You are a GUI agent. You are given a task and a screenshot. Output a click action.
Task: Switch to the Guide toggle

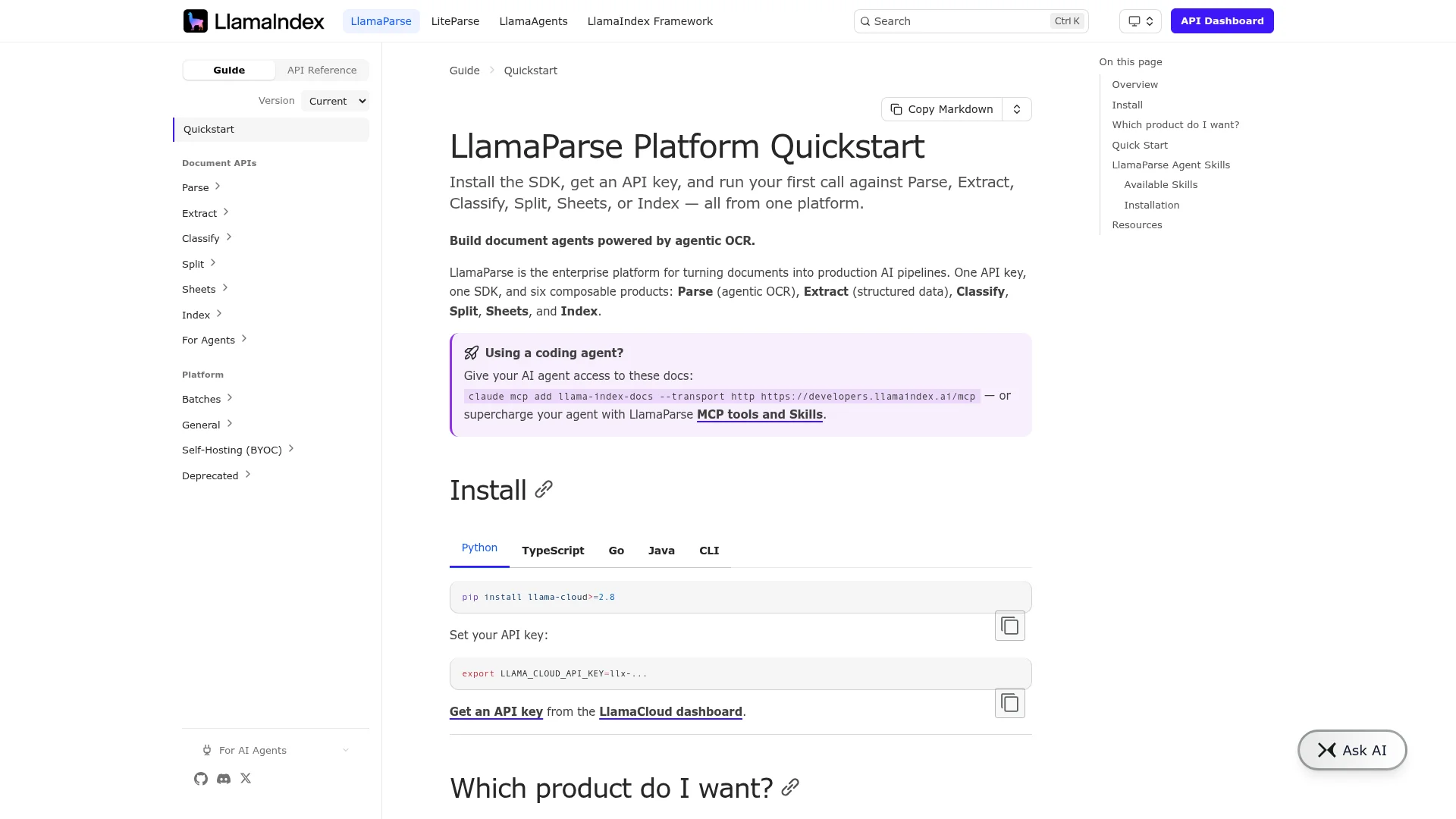coord(229,70)
